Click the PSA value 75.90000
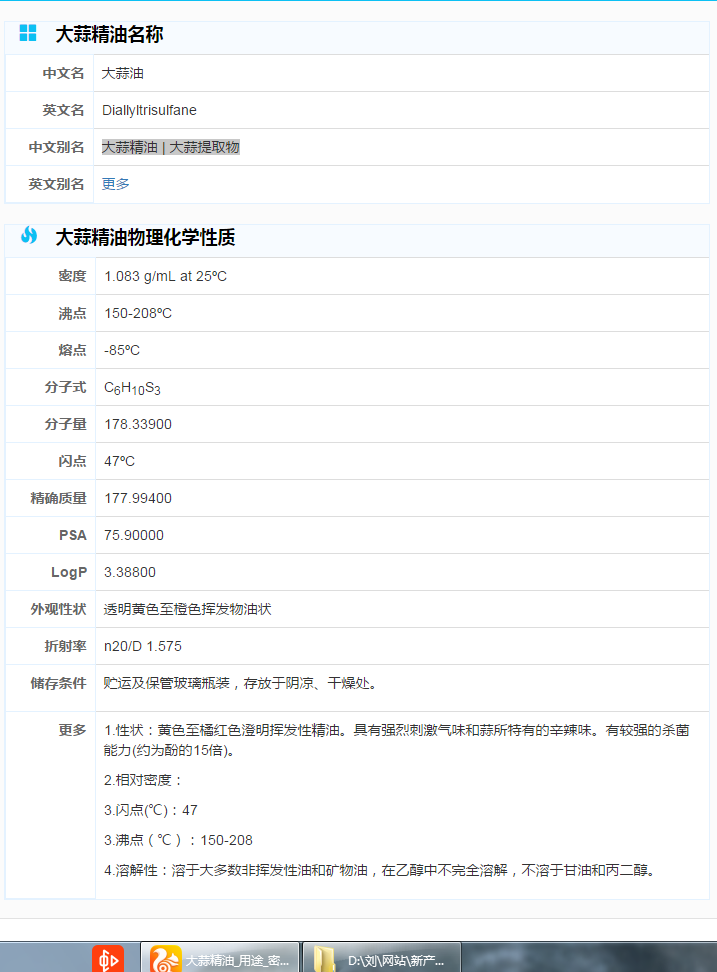The height and width of the screenshot is (972, 717). pyautogui.click(x=134, y=535)
